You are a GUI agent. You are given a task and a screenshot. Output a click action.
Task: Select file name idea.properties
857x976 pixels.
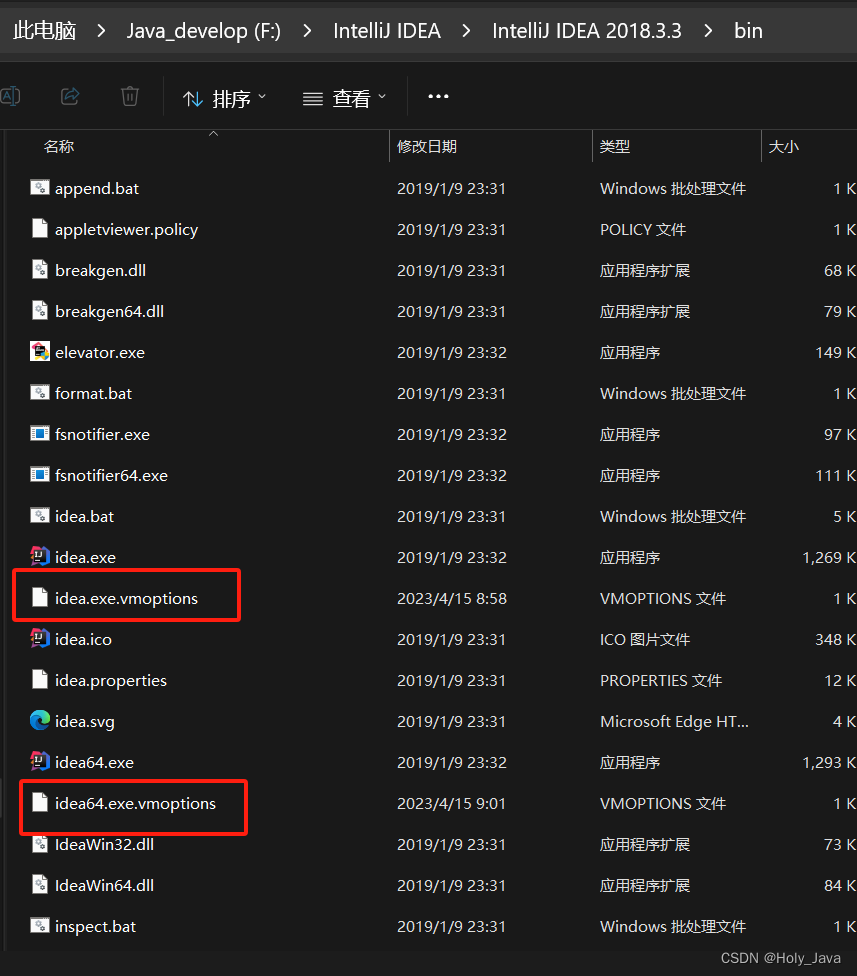pos(111,680)
